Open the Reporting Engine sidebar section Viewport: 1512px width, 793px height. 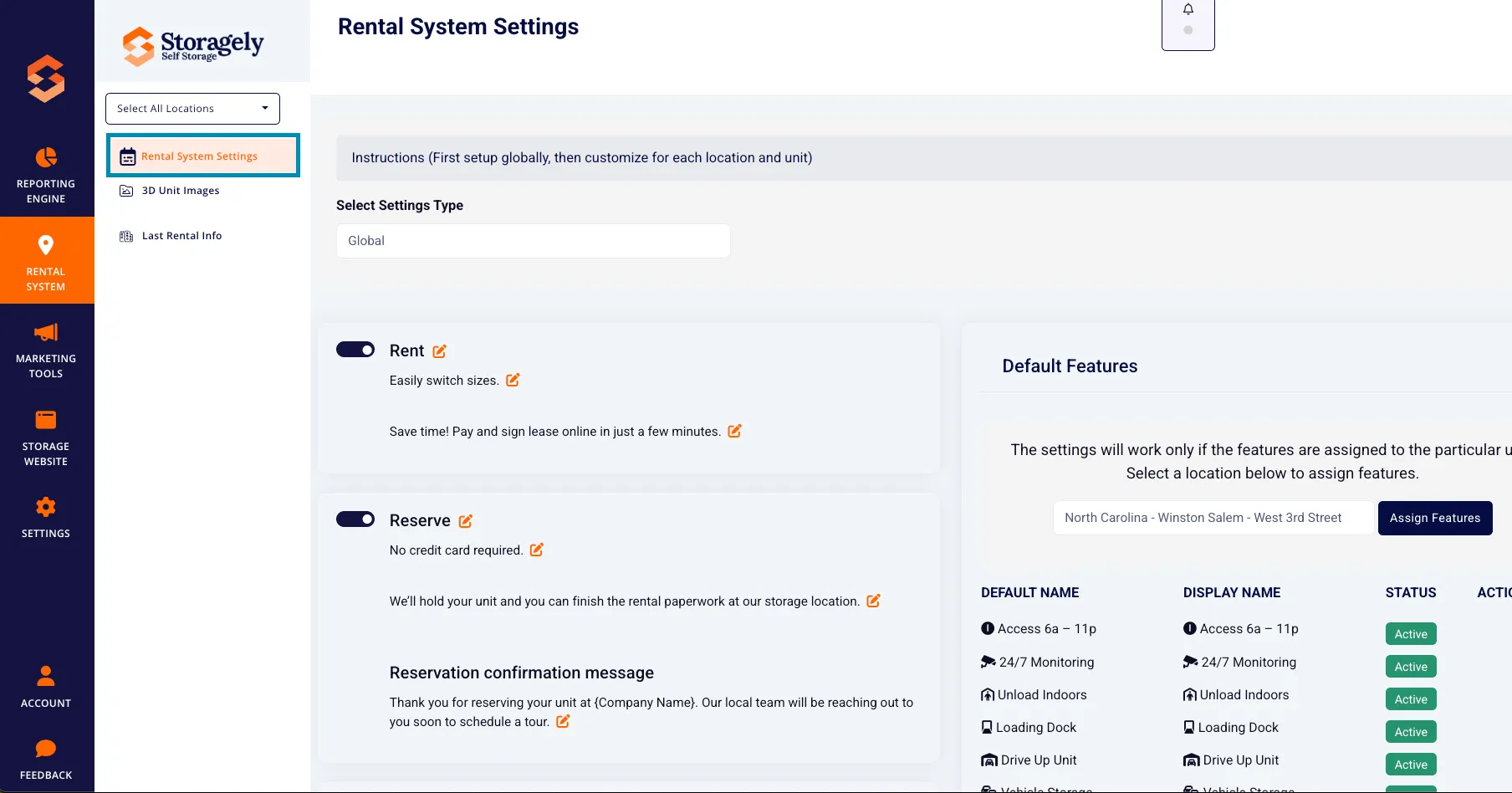pos(46,175)
